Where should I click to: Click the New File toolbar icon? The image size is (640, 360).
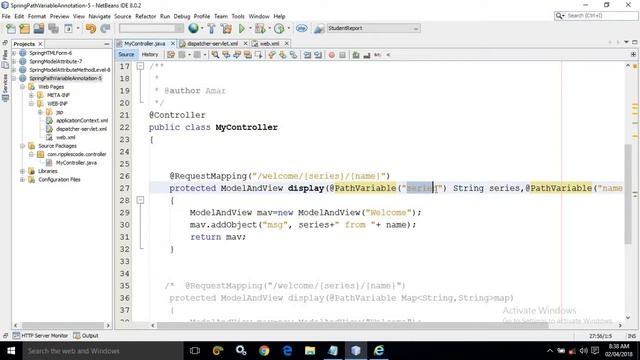tap(11, 28)
